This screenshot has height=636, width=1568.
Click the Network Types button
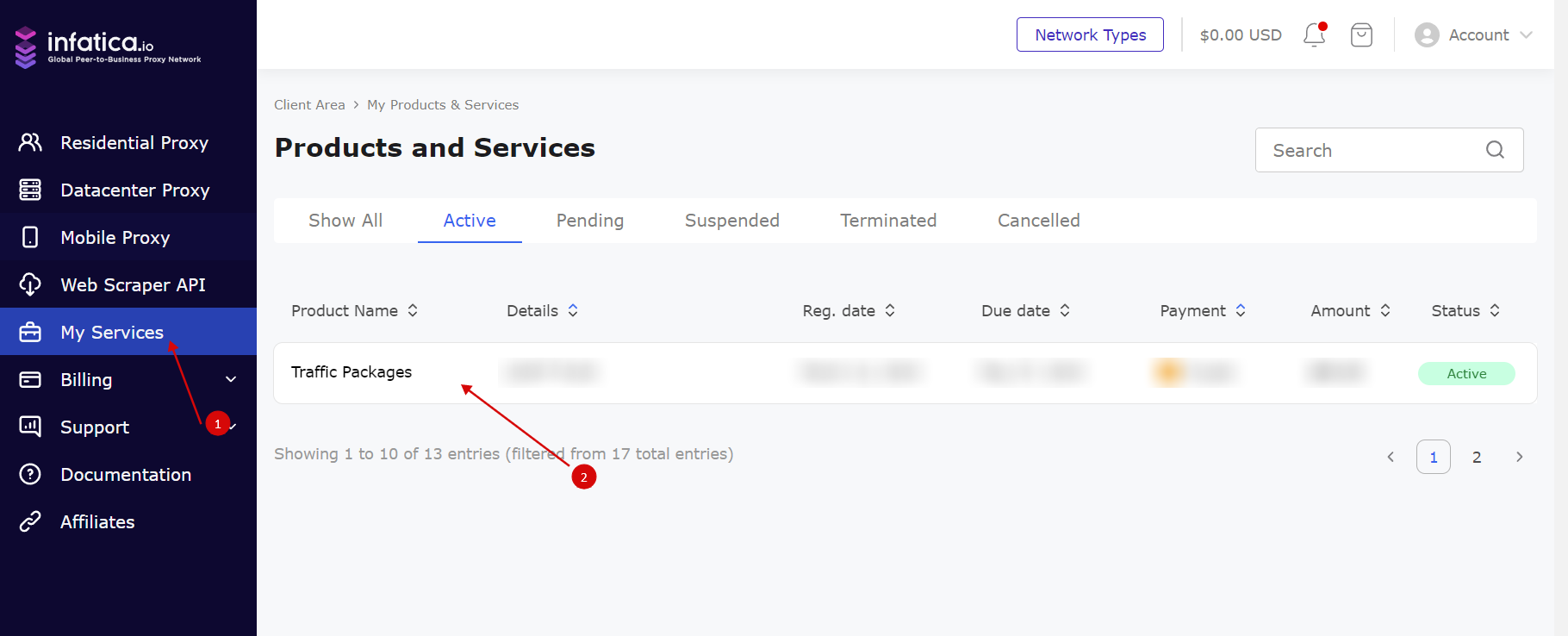[x=1090, y=34]
